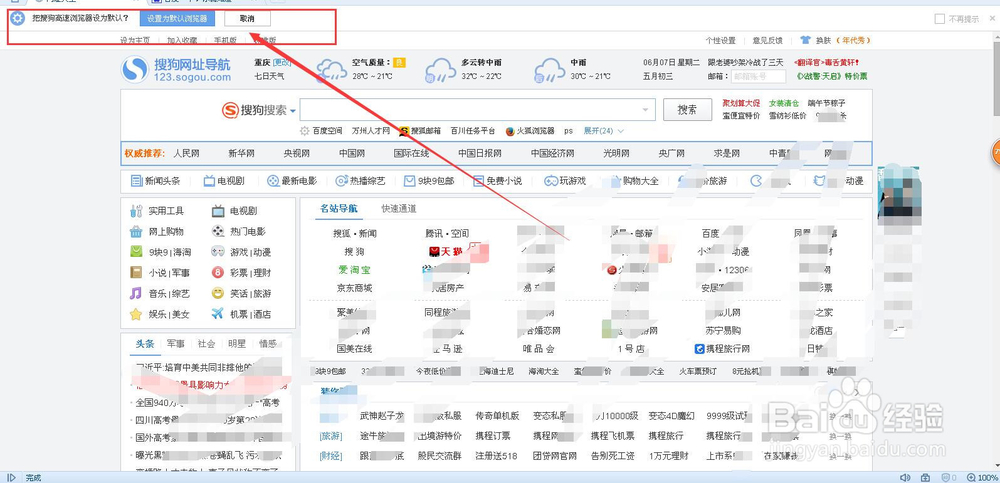This screenshot has height=483, width=1000.
Task: Click the 100% zoom control in status bar
Action: tap(982, 477)
